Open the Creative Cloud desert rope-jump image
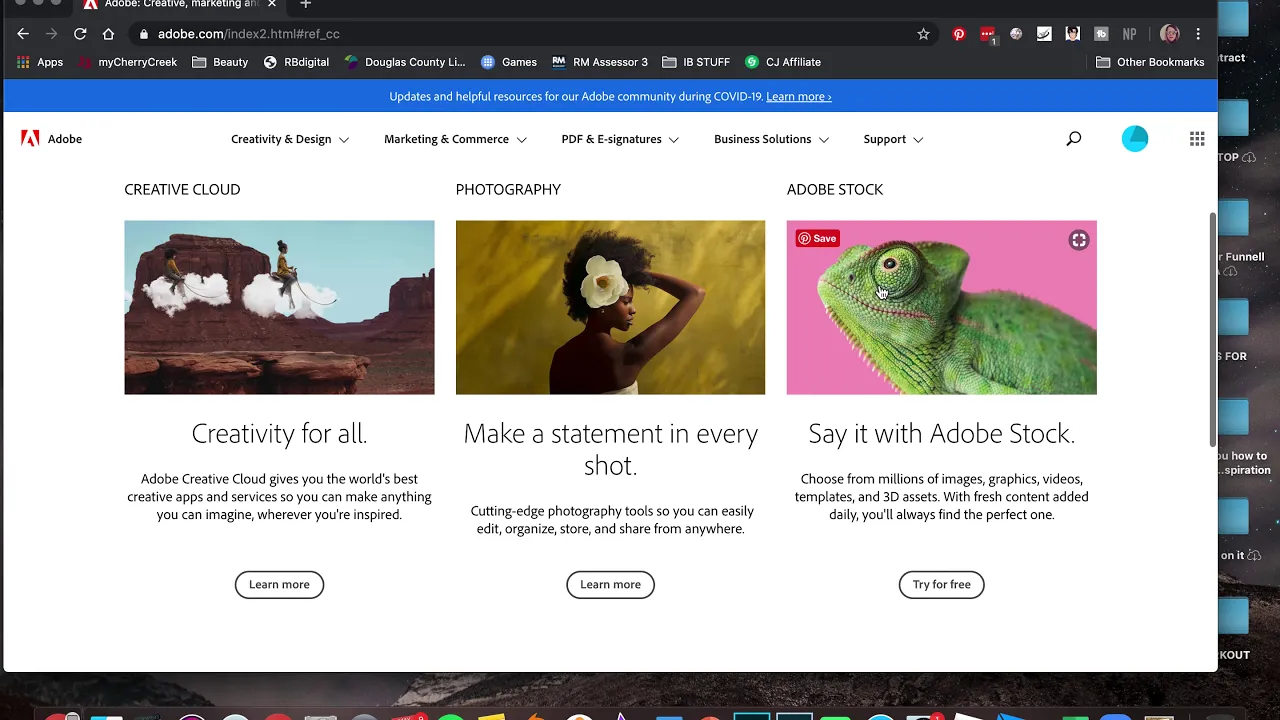The image size is (1280, 720). 279,307
